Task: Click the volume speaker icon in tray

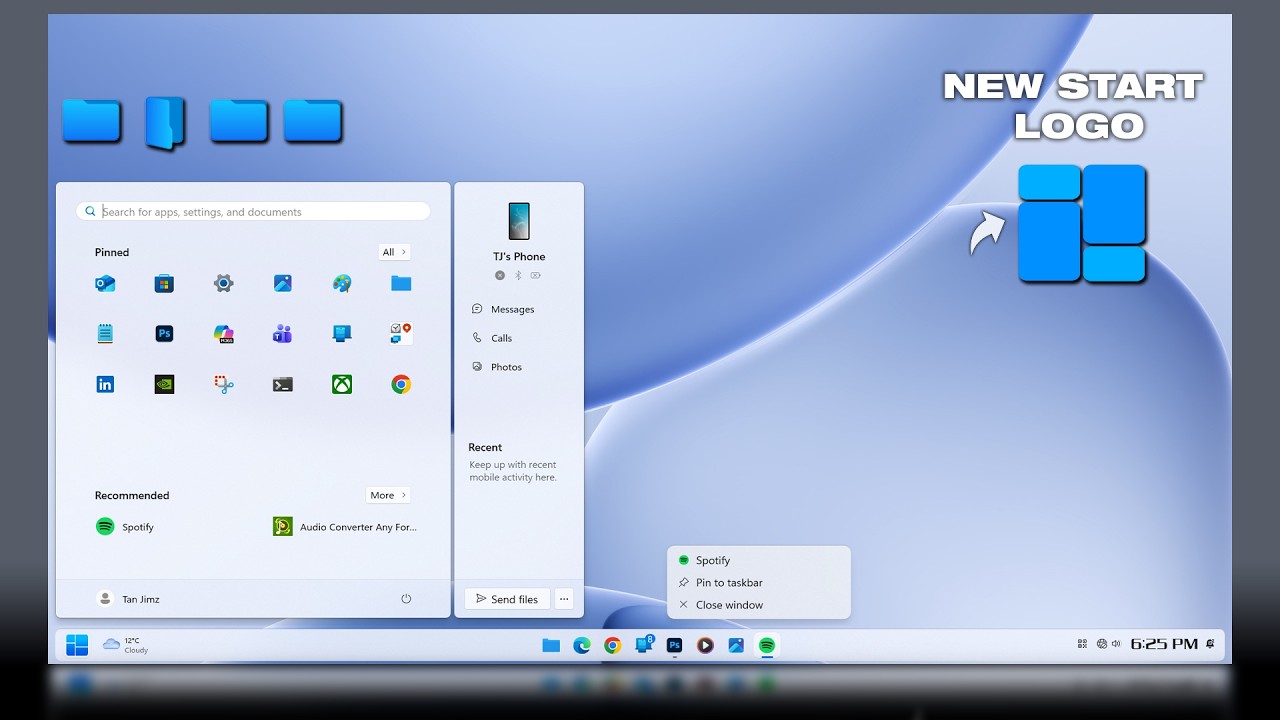Action: tap(1116, 645)
